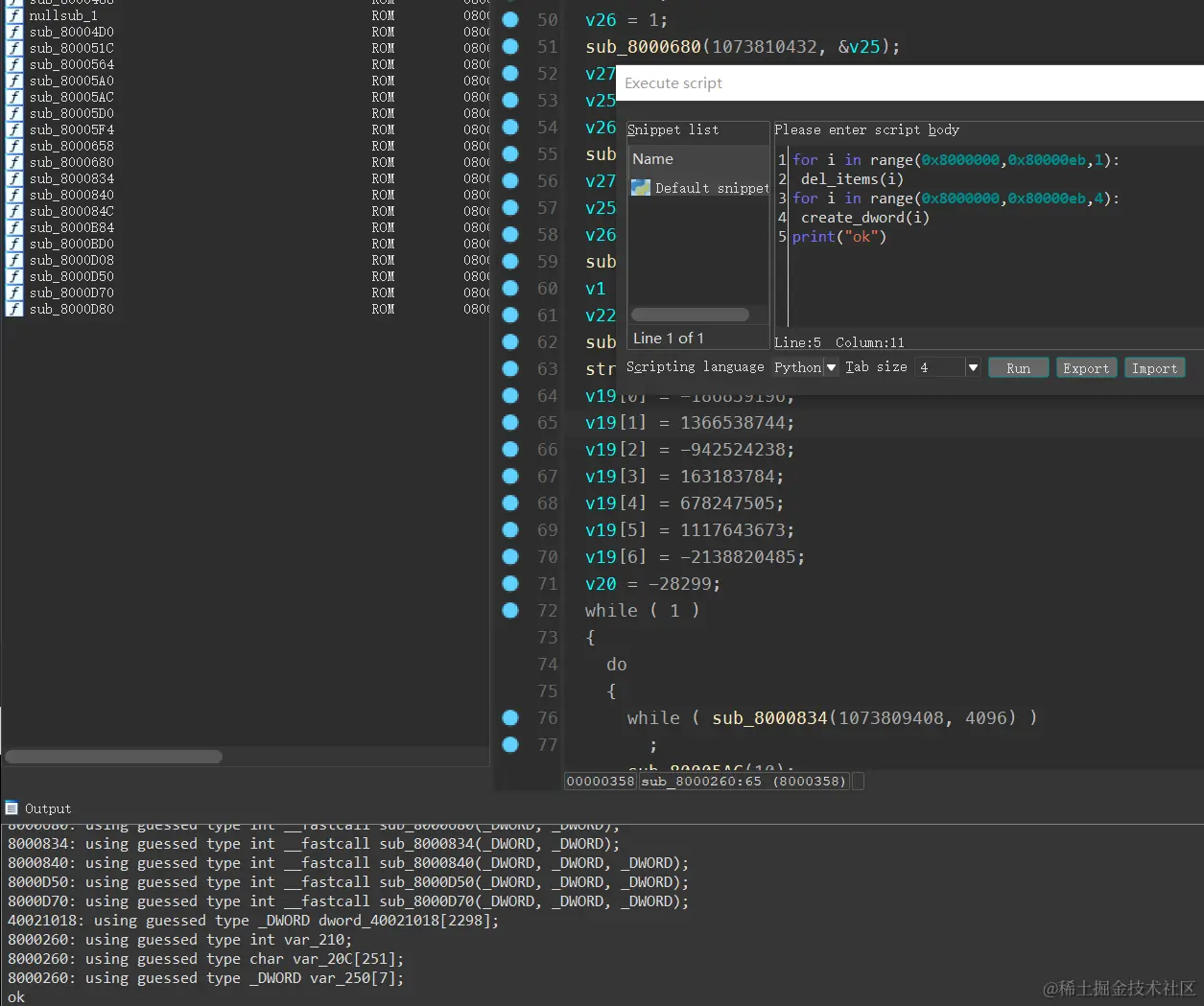Select sub_8000D50 in functions list
This screenshot has width=1204, height=1006.
72,276
